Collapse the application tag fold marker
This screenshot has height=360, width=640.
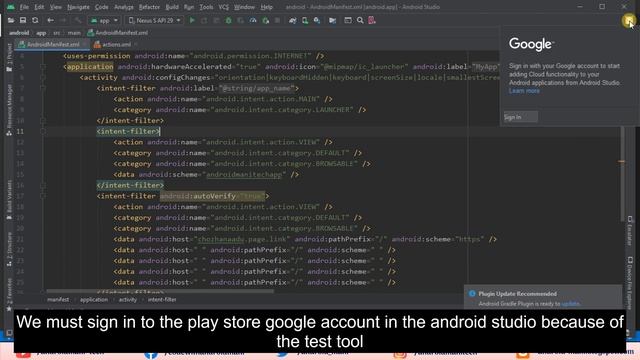(43, 67)
